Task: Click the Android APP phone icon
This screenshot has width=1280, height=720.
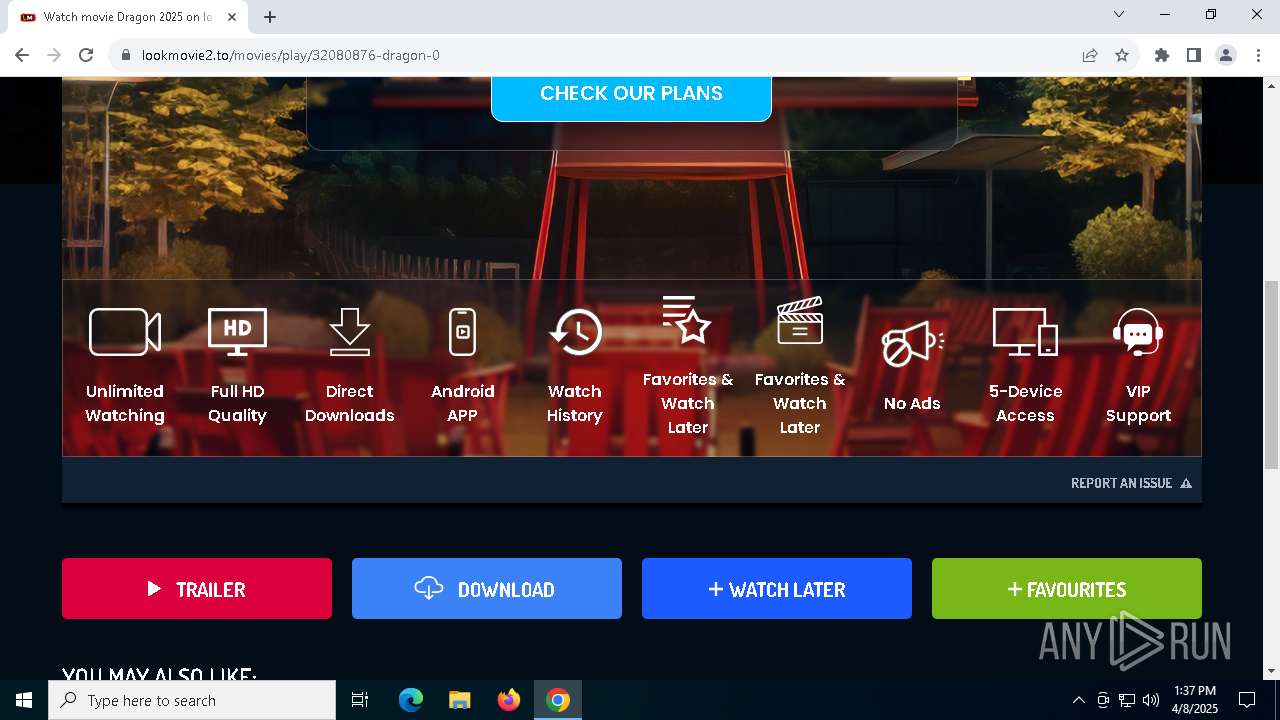Action: 462,332
